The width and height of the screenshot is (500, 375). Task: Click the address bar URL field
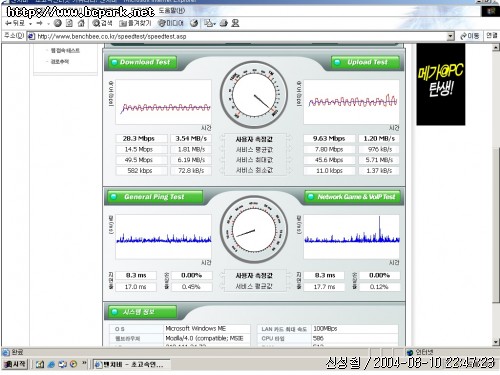[237, 36]
